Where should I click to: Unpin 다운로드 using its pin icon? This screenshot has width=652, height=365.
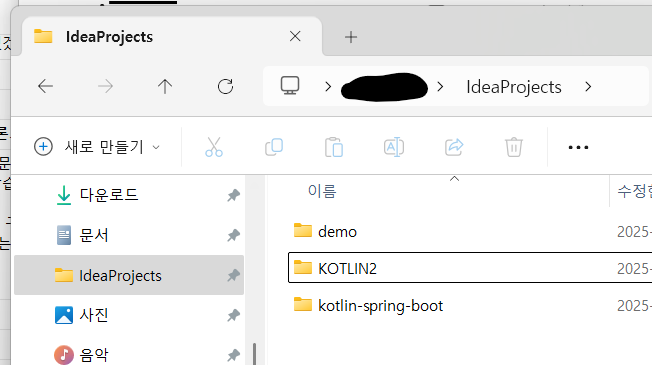tap(234, 195)
